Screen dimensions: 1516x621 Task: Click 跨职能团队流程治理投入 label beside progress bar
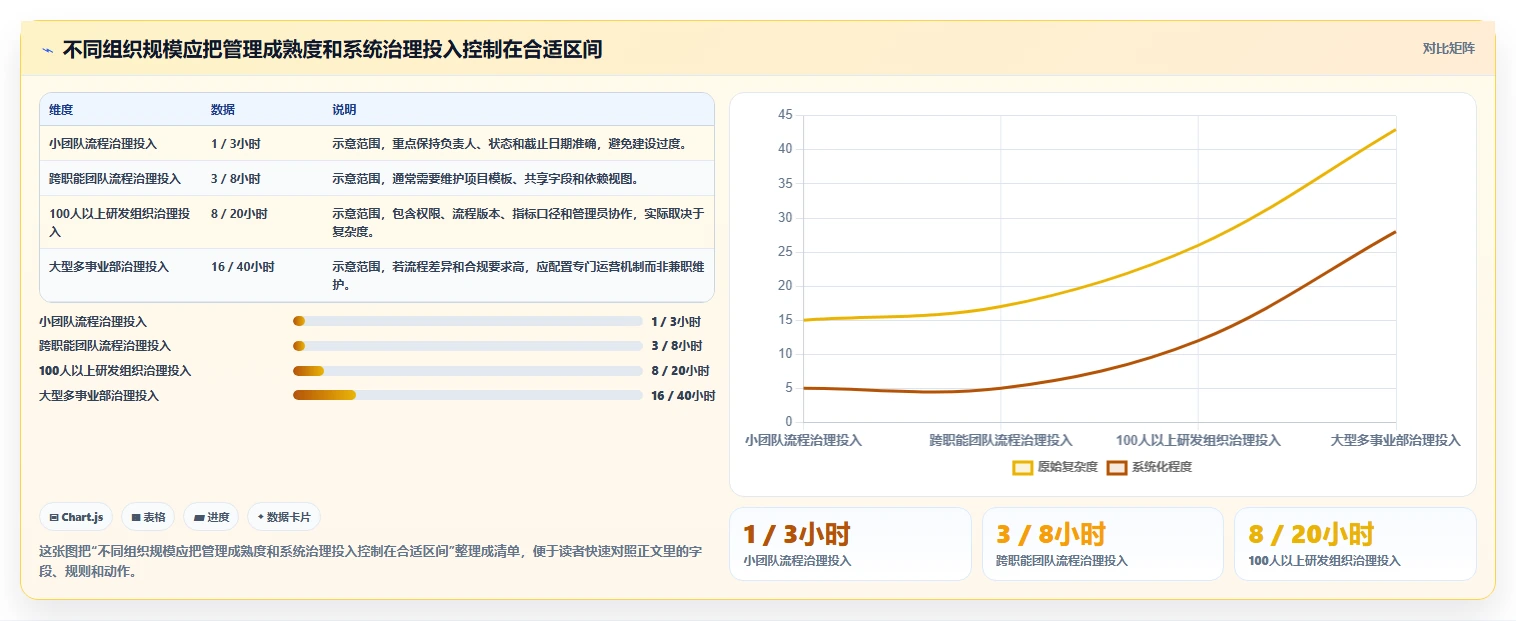pyautogui.click(x=105, y=346)
